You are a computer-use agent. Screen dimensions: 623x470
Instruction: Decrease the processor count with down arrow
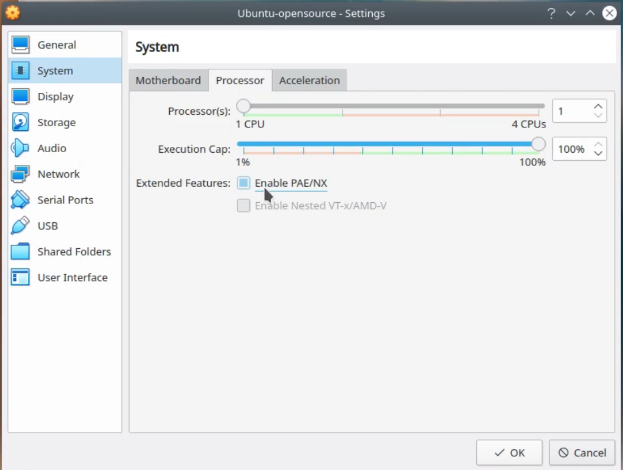point(598,116)
